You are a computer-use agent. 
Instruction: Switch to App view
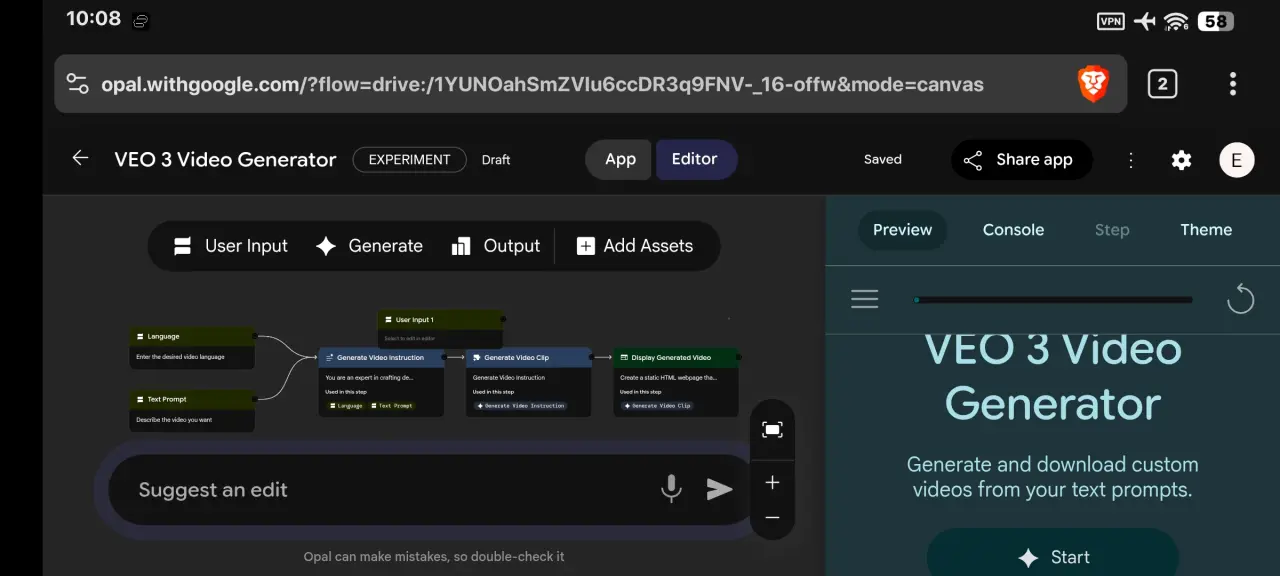click(620, 160)
